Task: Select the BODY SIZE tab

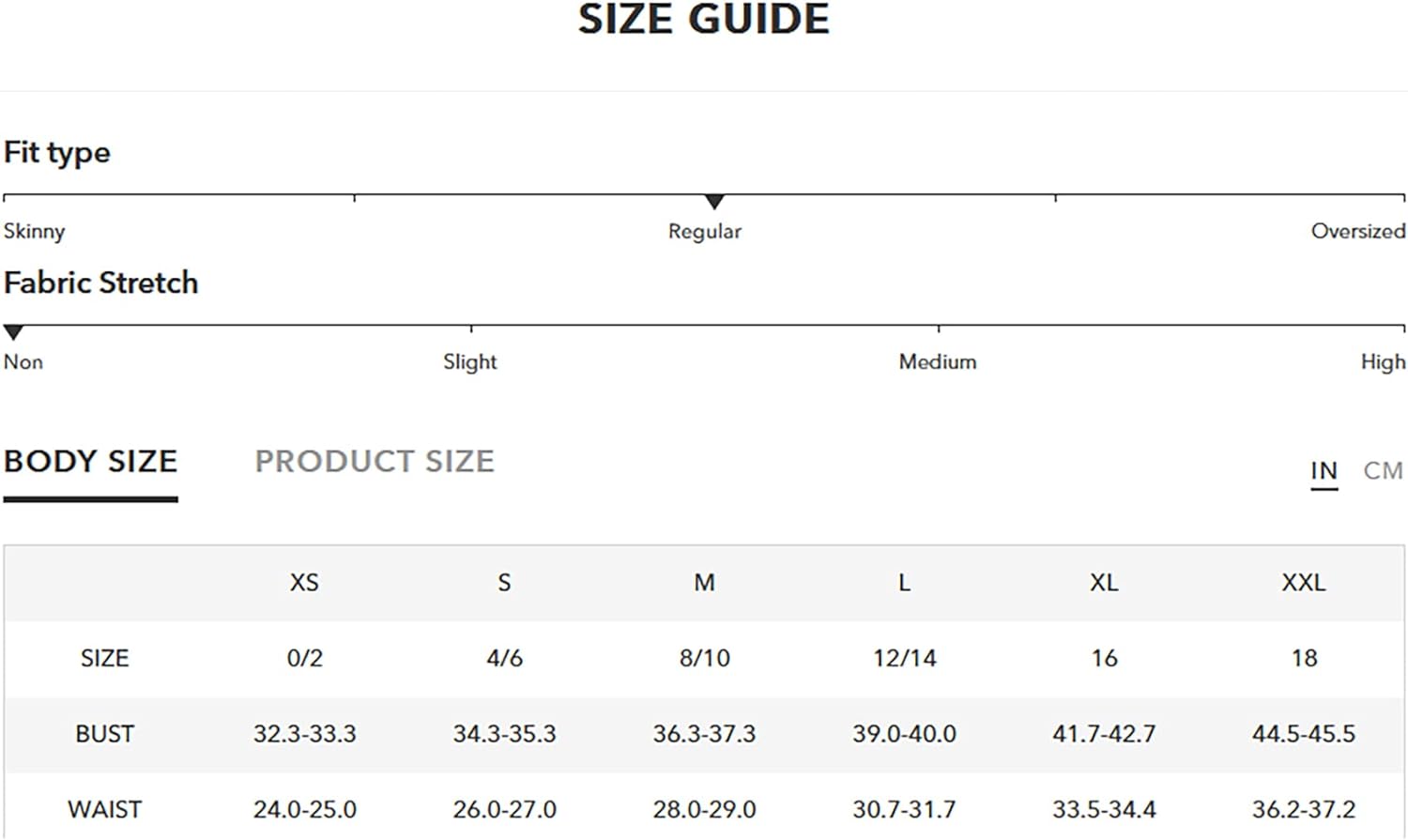Action: (x=90, y=462)
